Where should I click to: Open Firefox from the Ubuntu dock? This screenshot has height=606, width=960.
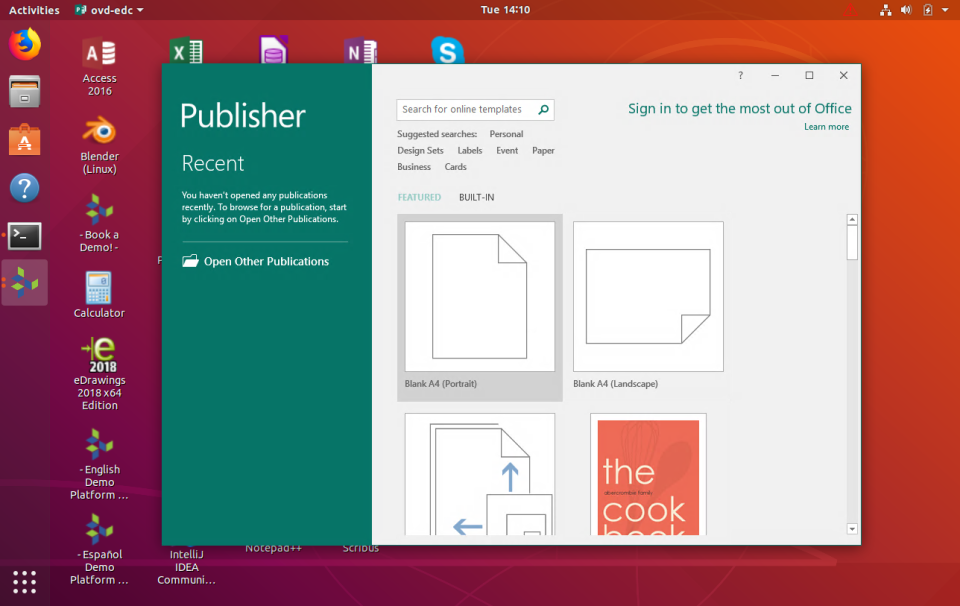pos(24,43)
